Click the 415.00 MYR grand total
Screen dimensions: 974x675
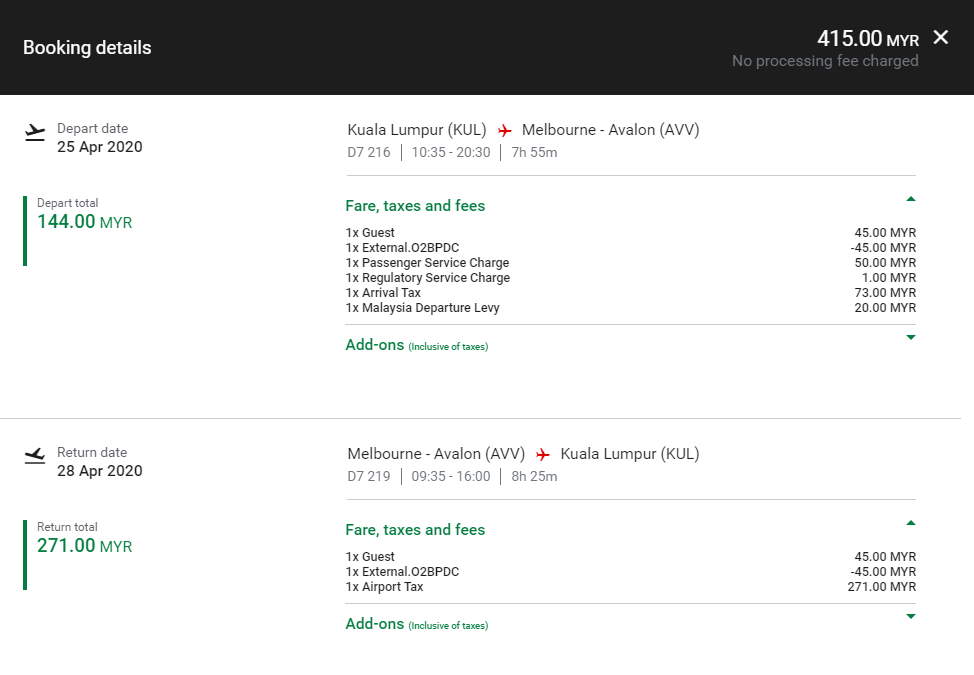tap(867, 39)
